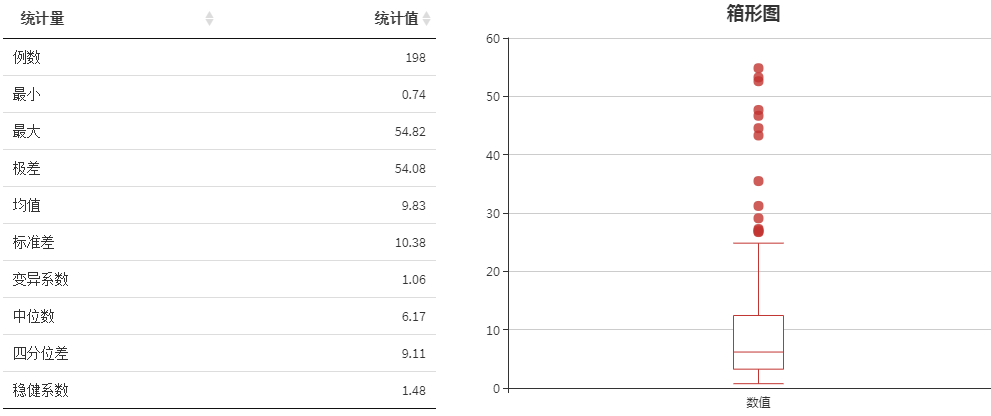Click the topmost outlier dot near 55
Image resolution: width=991 pixels, height=416 pixels.
tap(758, 68)
